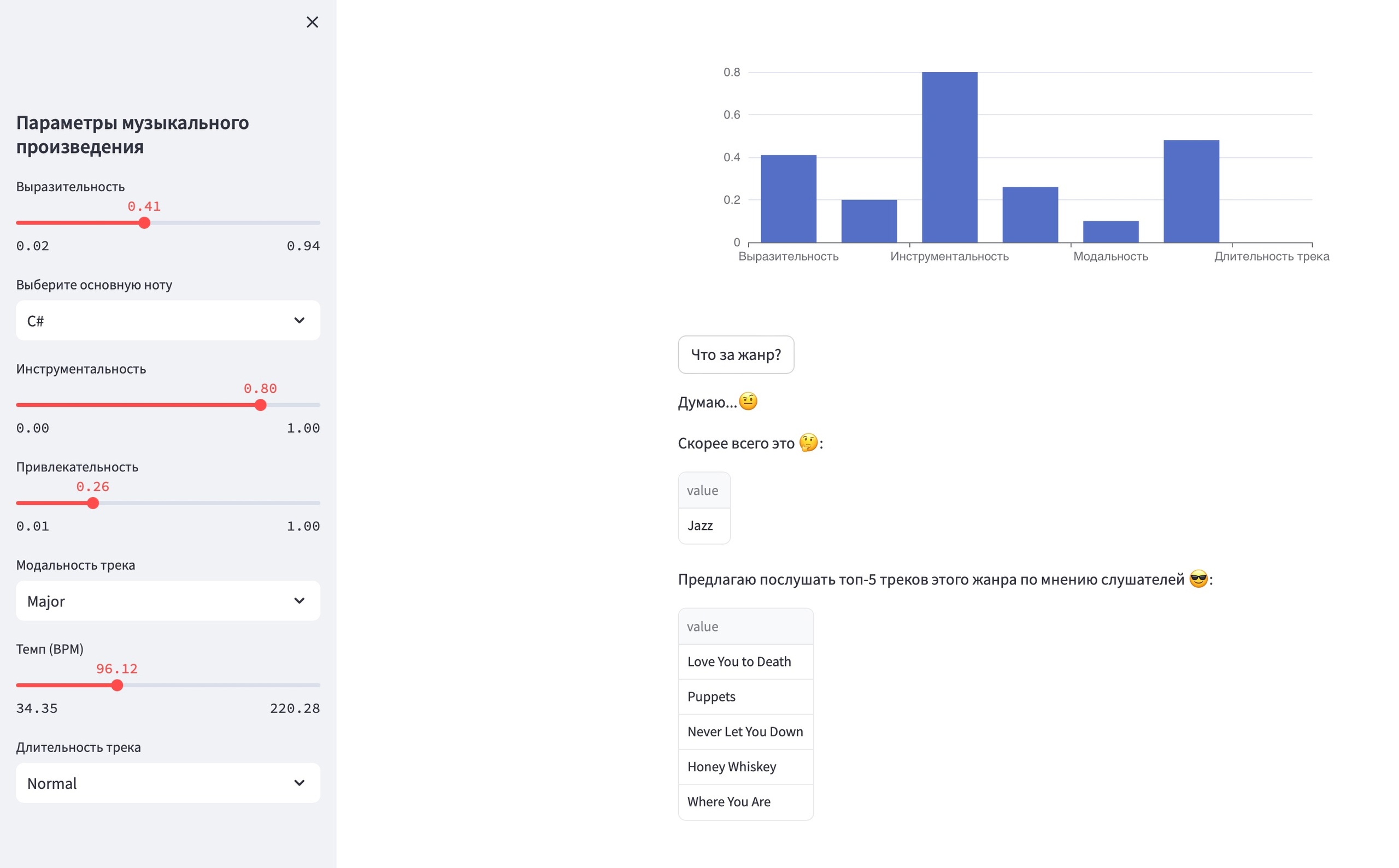Viewport: 1399px width, 868px height.
Task: Click the 'Темп (BPM)' label
Action: [50, 649]
